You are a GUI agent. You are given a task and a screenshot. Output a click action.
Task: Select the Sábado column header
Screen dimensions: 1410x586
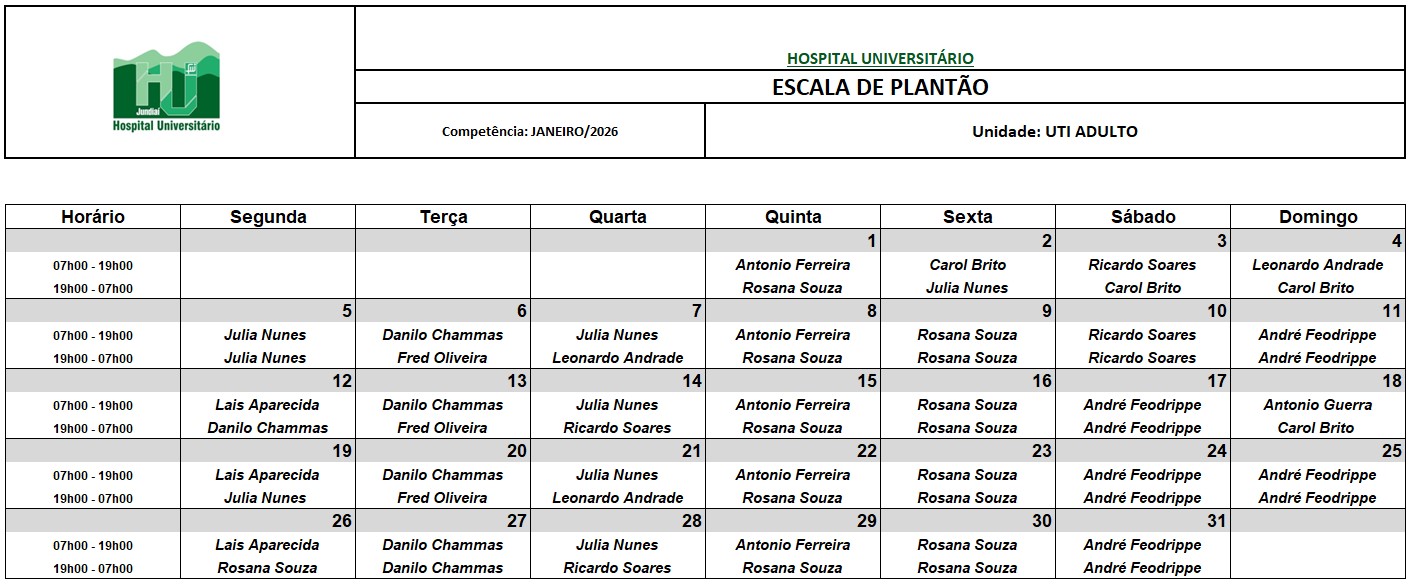[1143, 217]
